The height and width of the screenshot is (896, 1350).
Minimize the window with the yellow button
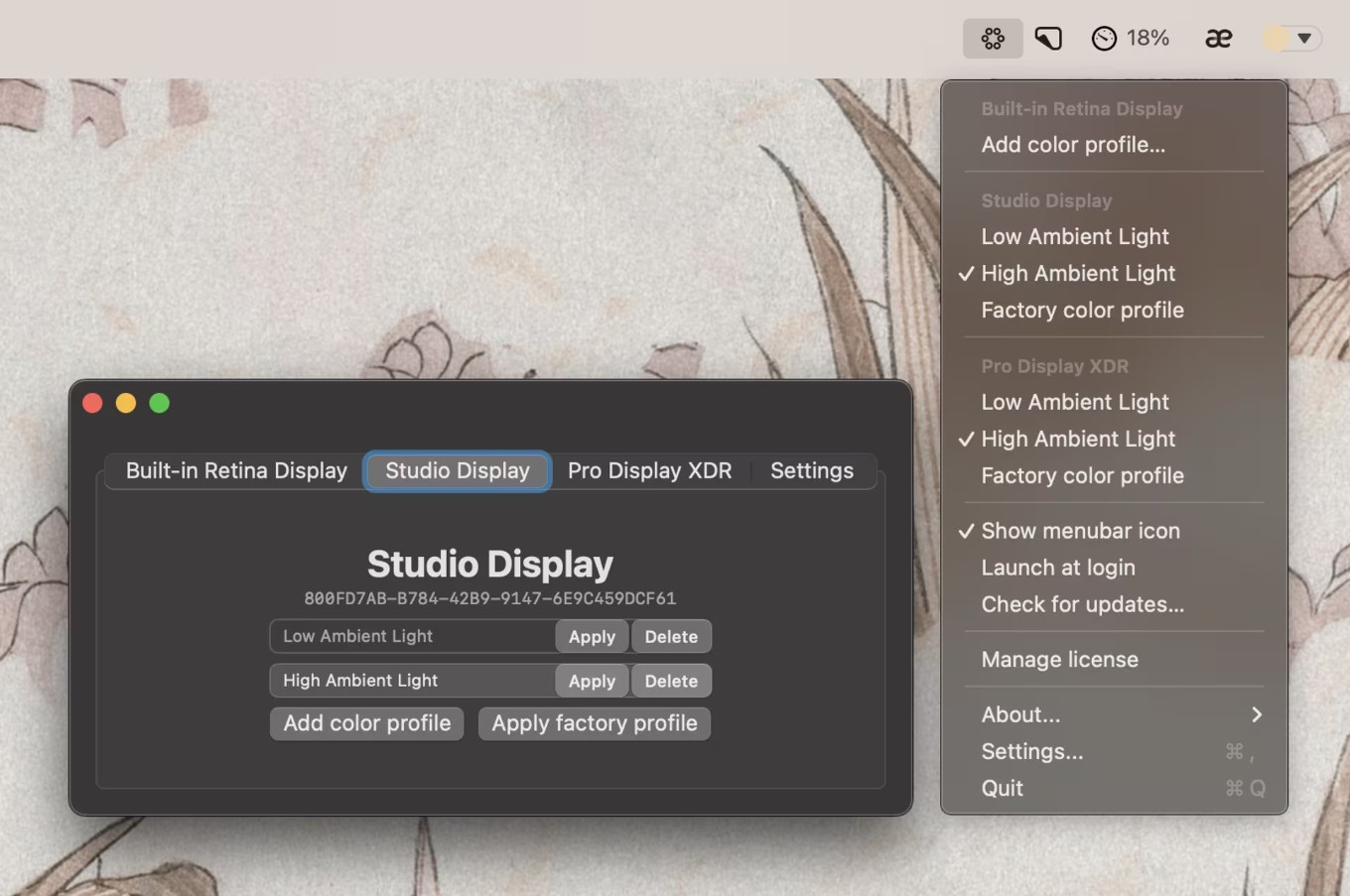(126, 403)
